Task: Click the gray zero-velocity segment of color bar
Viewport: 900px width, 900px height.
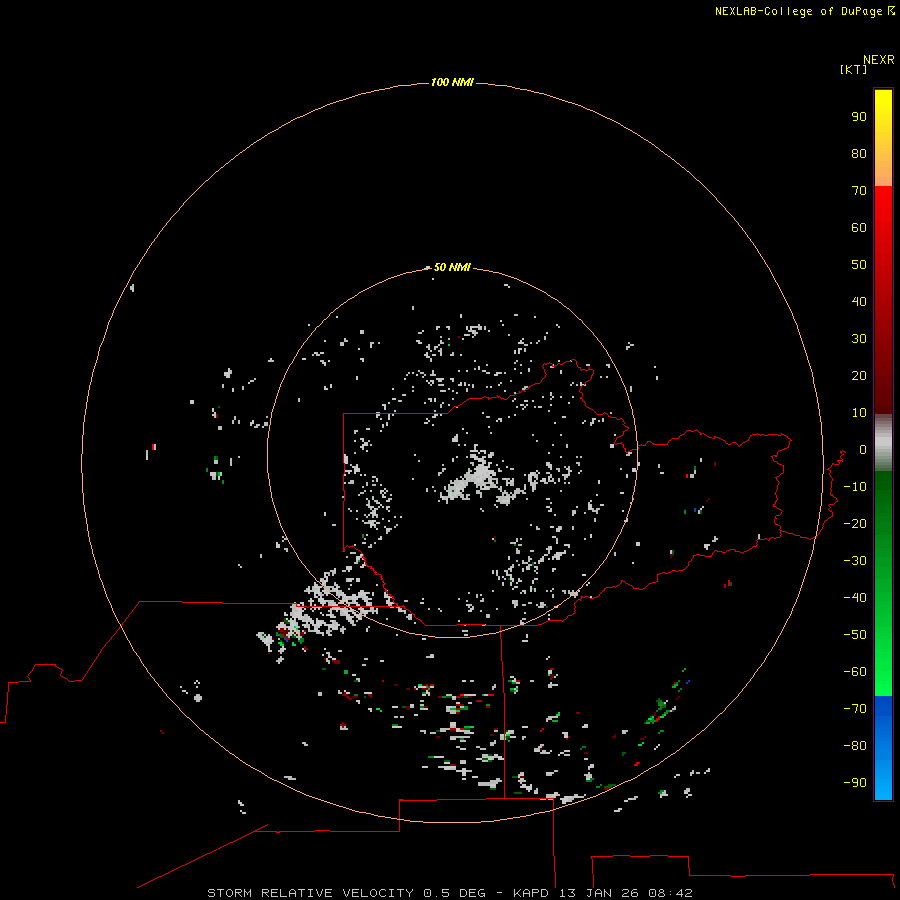Action: (883, 443)
